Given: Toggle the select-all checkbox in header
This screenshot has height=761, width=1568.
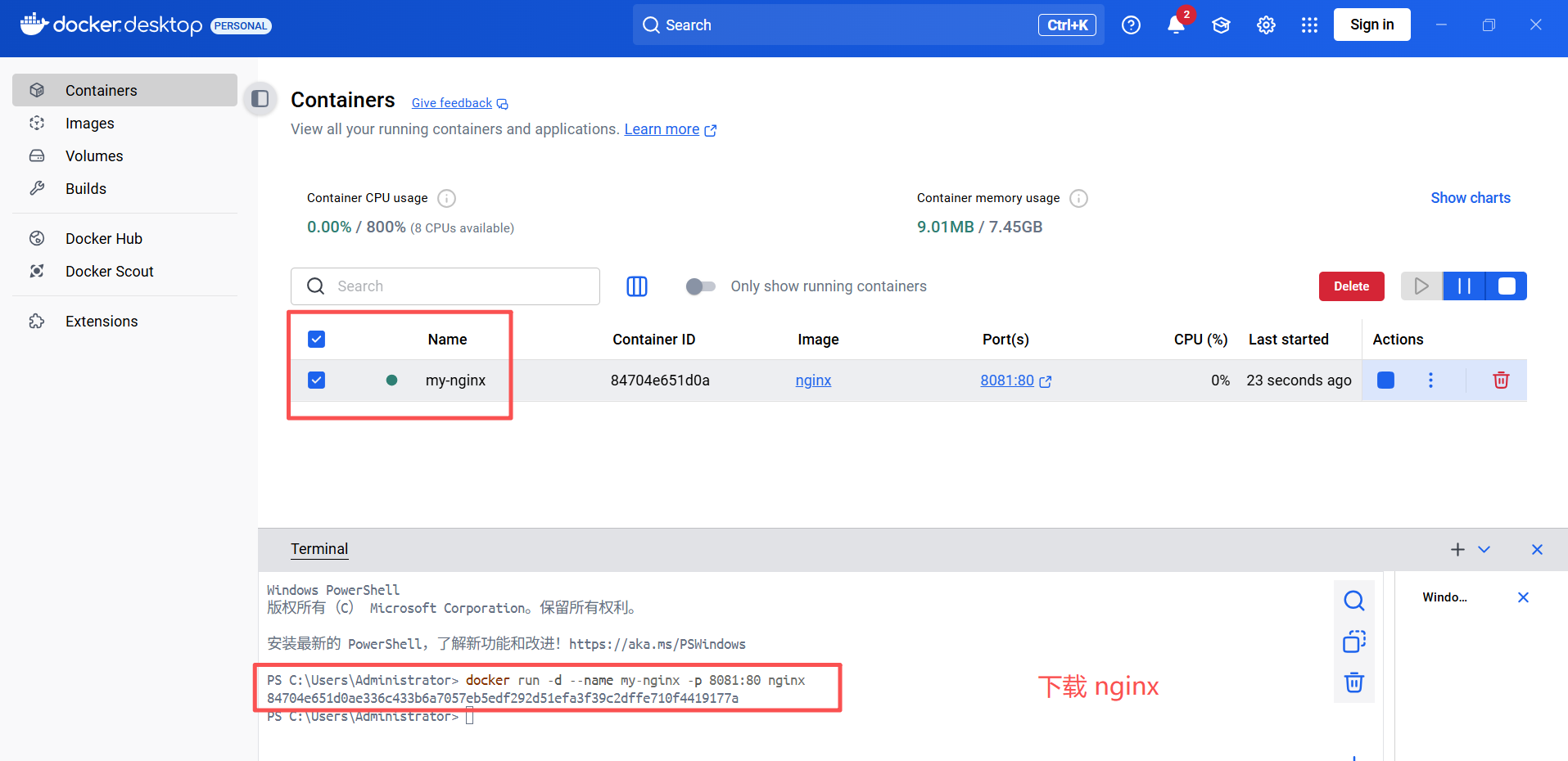Looking at the screenshot, I should pos(316,339).
